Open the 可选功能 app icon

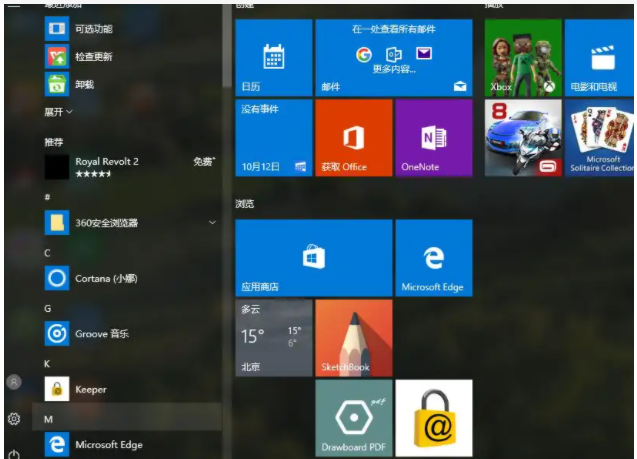57,28
